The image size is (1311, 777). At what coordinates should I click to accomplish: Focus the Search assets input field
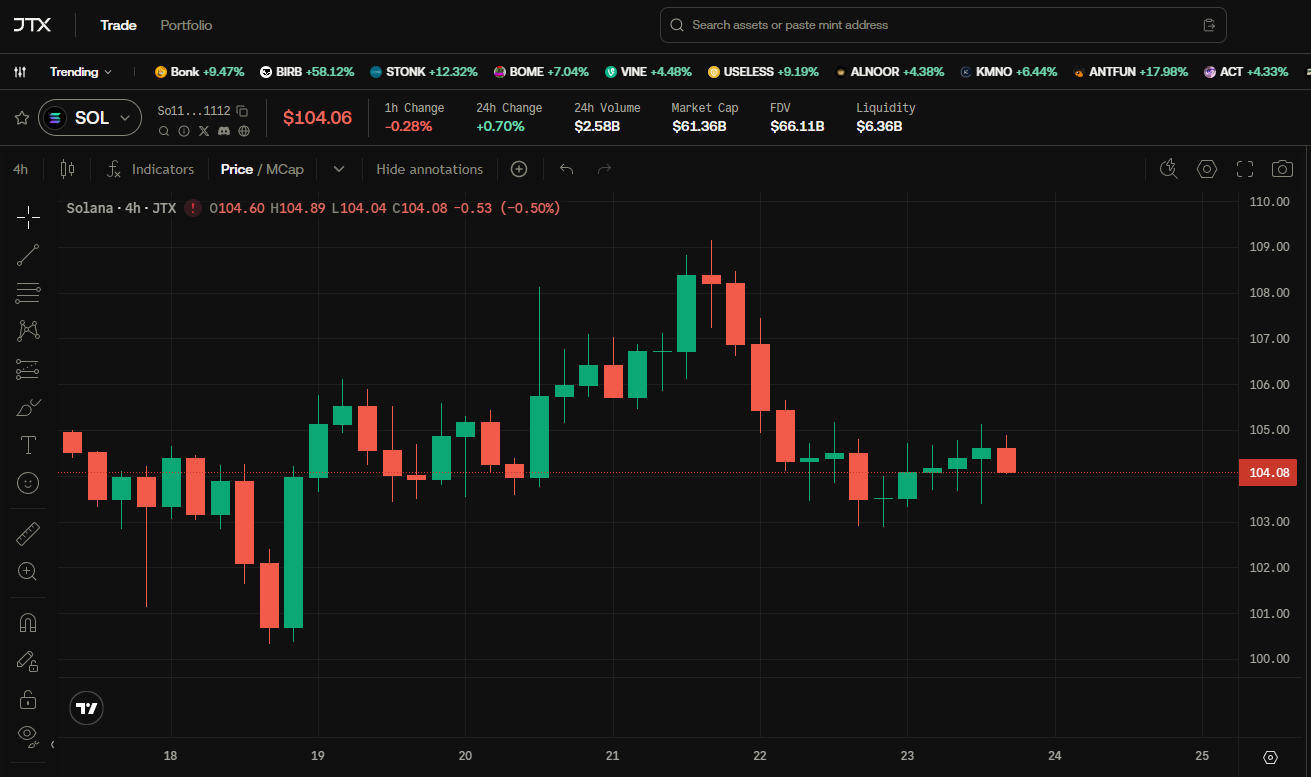(943, 25)
